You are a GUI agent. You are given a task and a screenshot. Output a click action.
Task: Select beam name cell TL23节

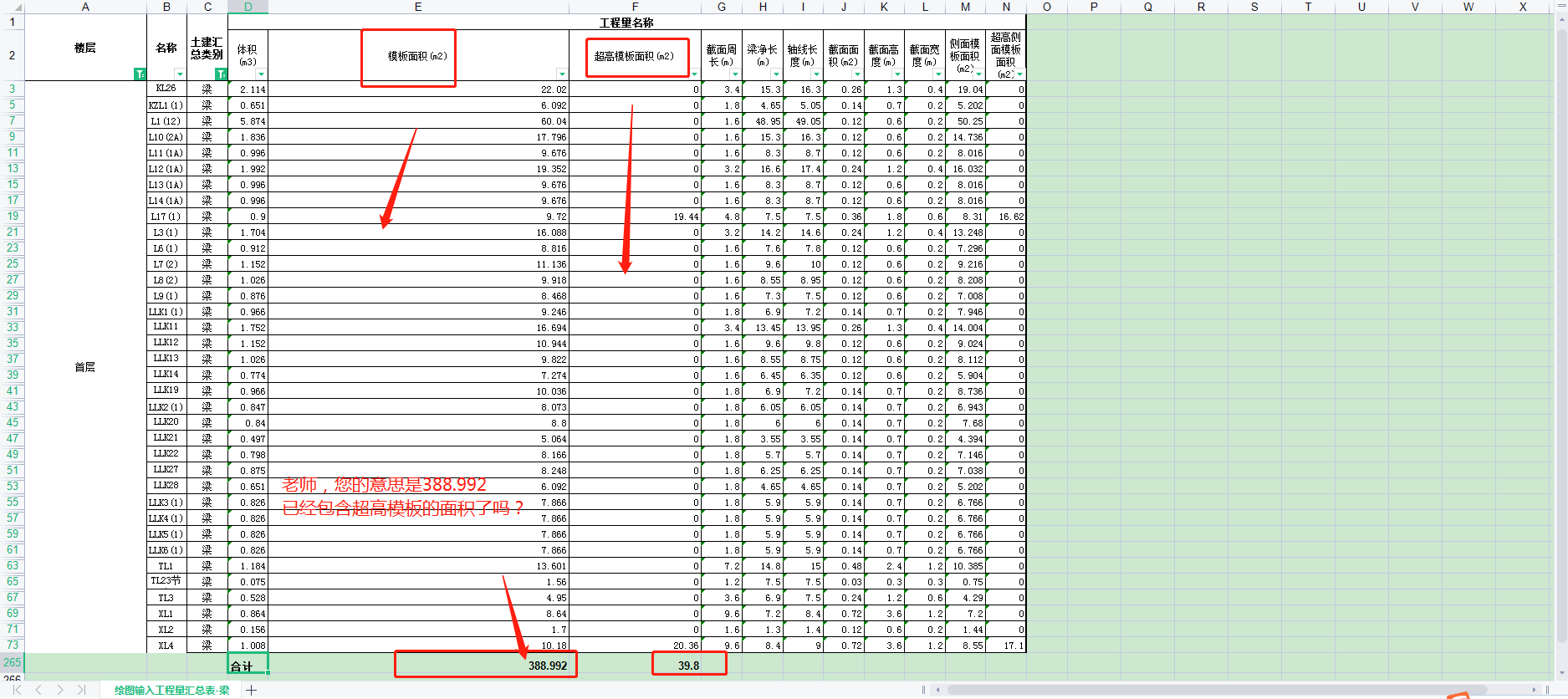coord(166,581)
